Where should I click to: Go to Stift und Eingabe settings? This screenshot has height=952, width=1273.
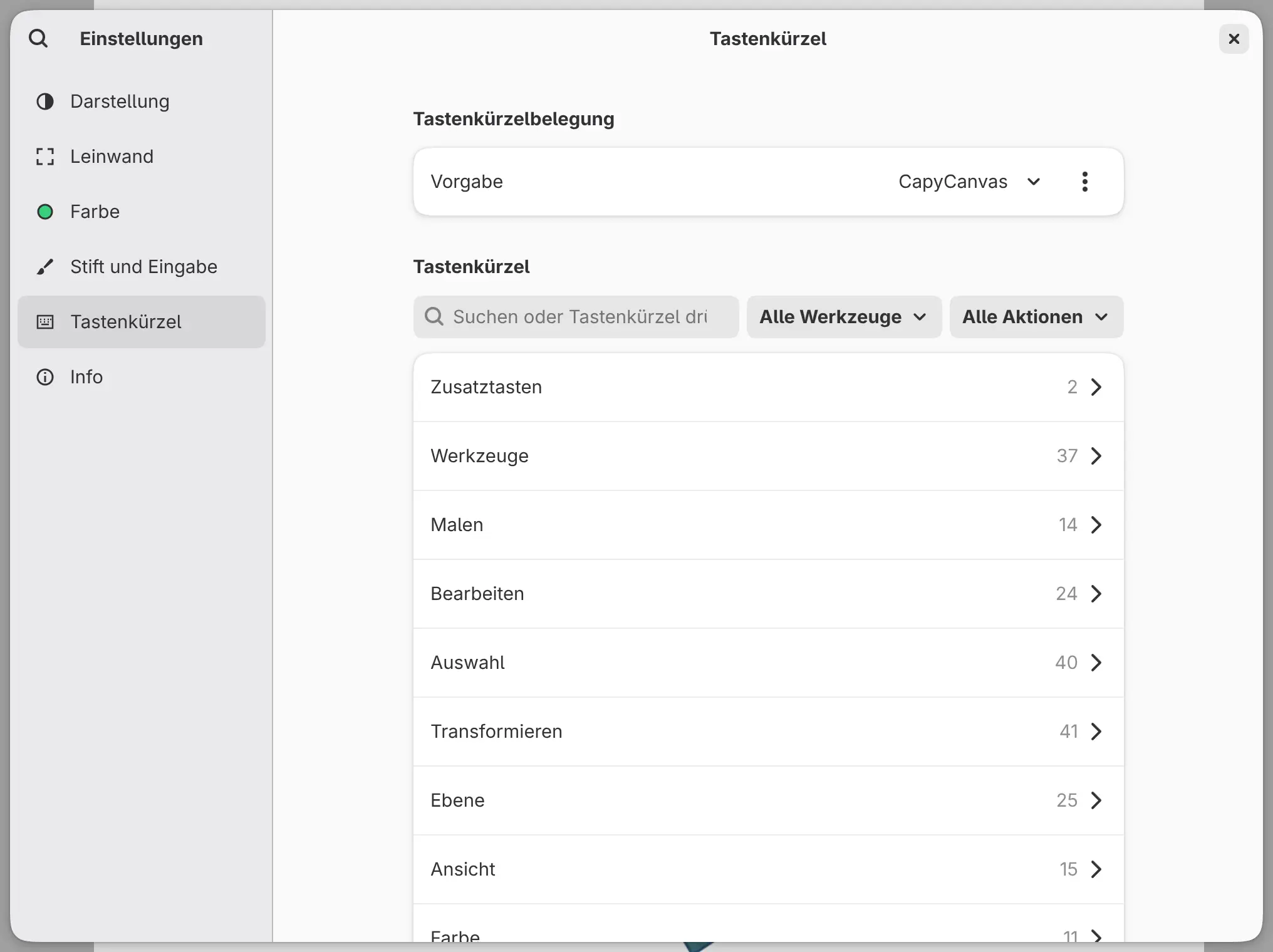pos(142,267)
